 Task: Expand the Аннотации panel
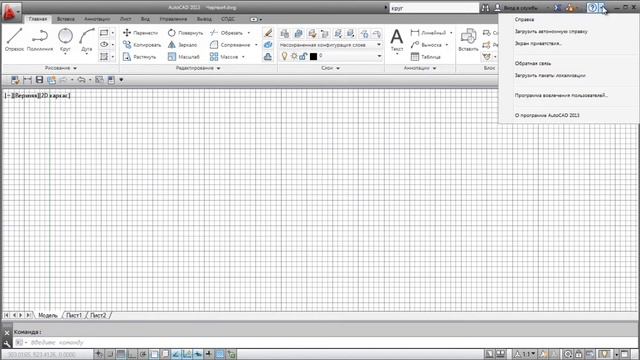(x=420, y=68)
